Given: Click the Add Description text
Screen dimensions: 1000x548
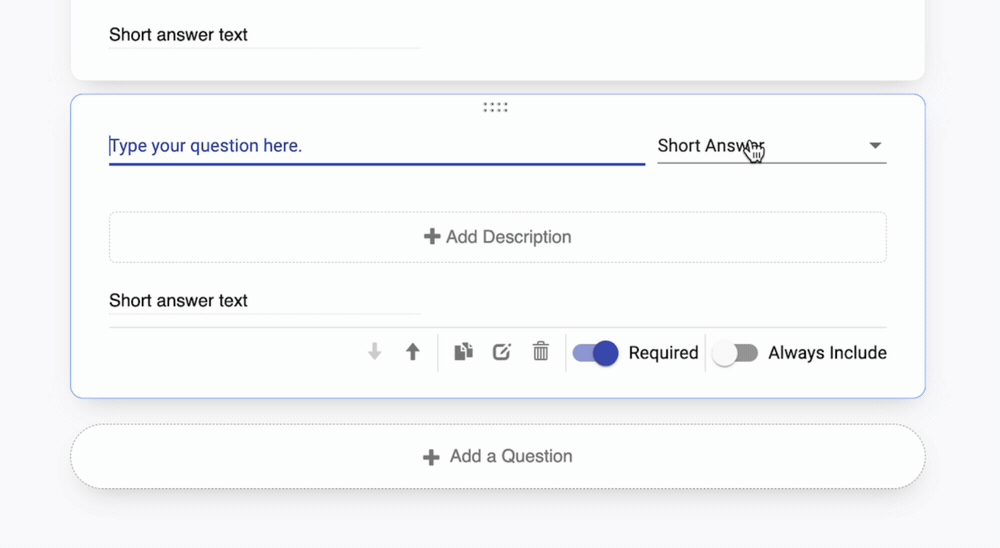Looking at the screenshot, I should [x=508, y=237].
